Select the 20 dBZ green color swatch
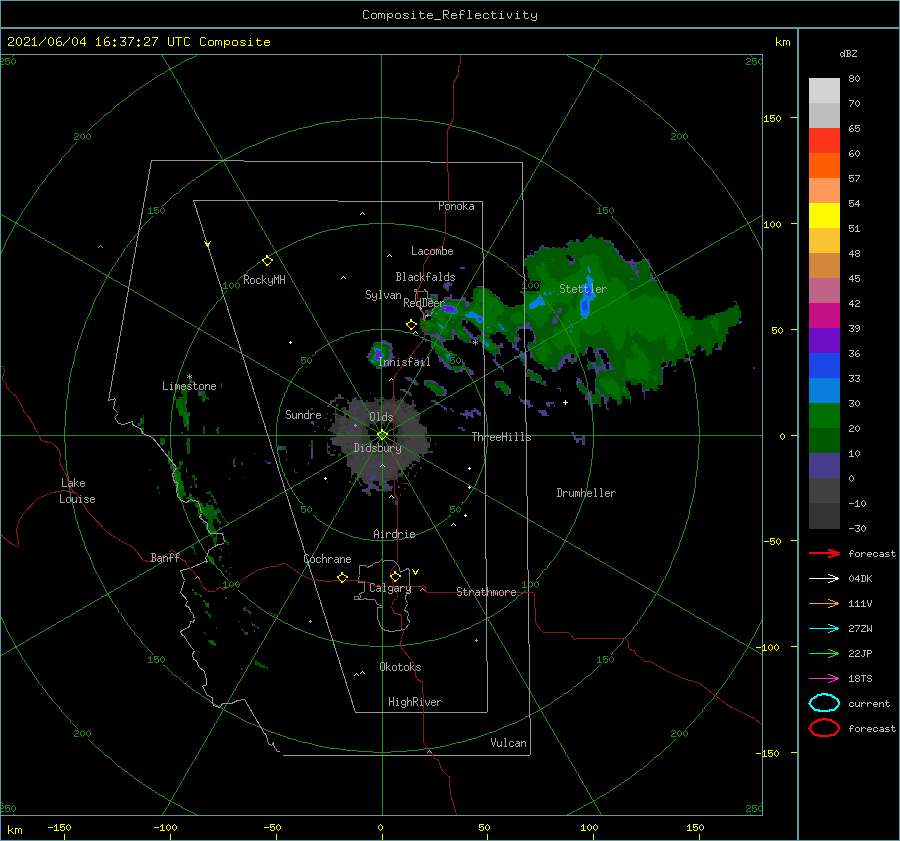Screen dimensions: 900x841 tap(824, 416)
